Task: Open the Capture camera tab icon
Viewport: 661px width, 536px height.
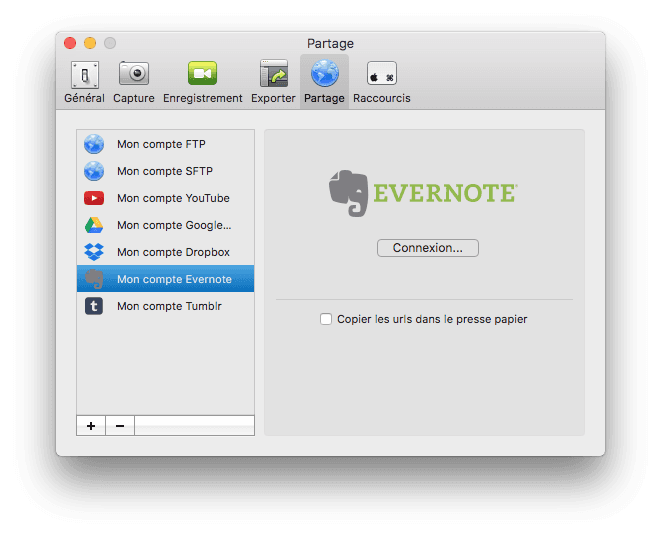Action: tap(134, 74)
